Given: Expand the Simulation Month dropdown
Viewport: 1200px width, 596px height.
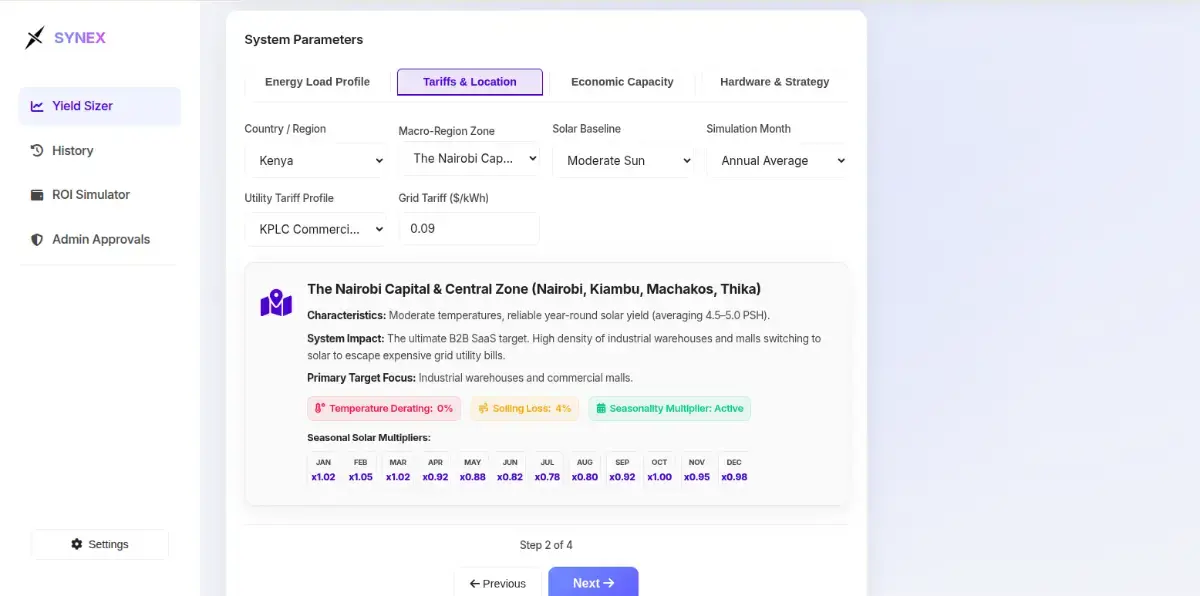Looking at the screenshot, I should 777,160.
